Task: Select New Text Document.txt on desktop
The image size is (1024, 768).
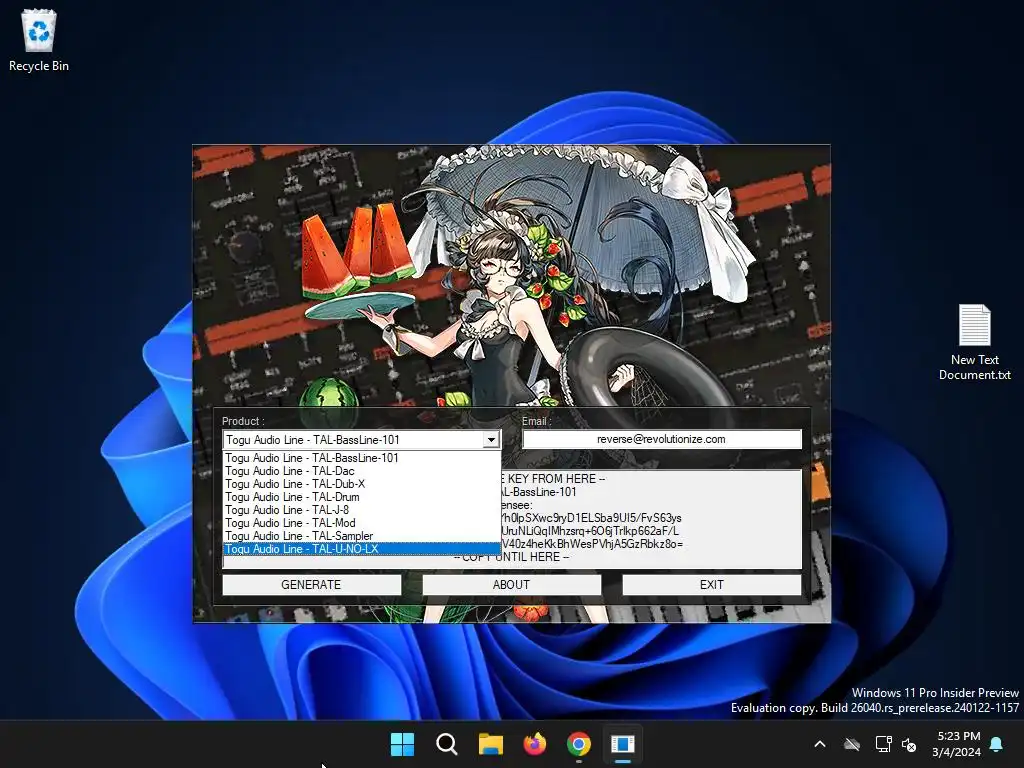Action: [x=974, y=343]
